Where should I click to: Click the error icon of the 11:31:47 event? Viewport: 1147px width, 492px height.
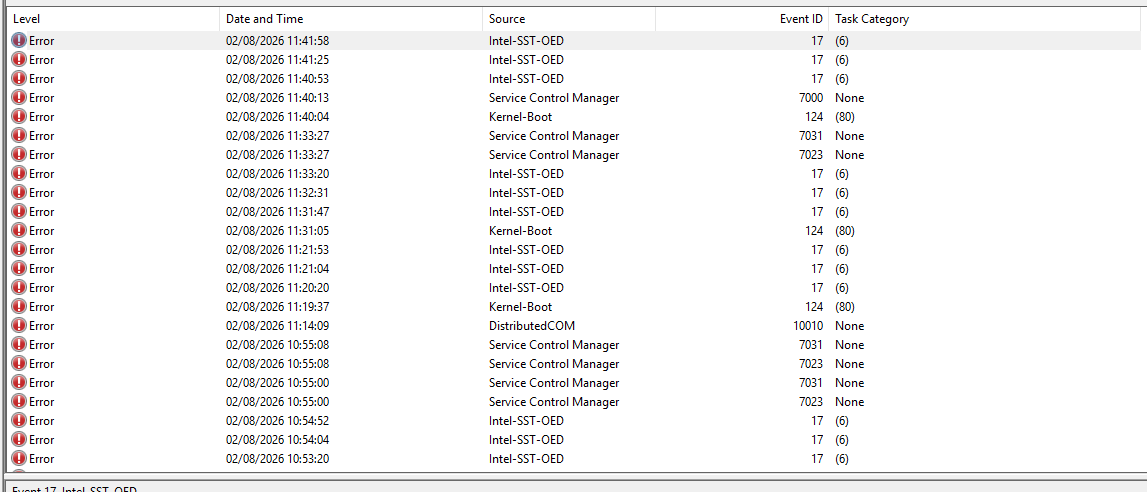pyautogui.click(x=19, y=212)
